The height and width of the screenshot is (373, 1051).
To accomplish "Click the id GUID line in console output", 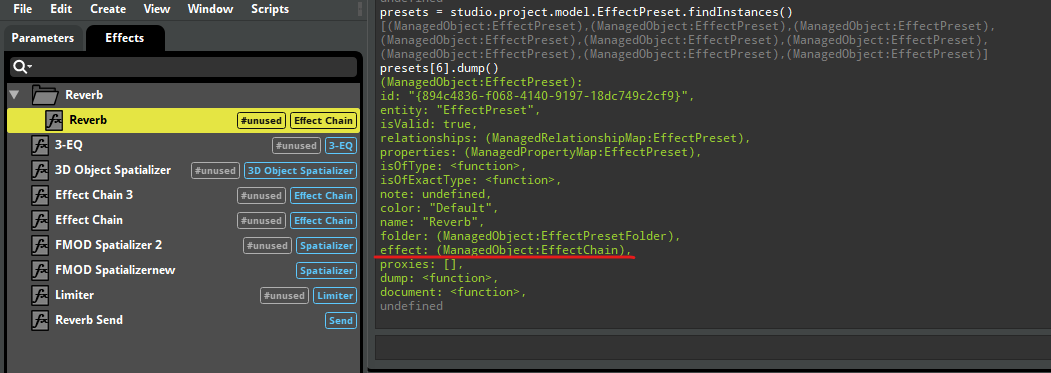I will pyautogui.click(x=537, y=96).
